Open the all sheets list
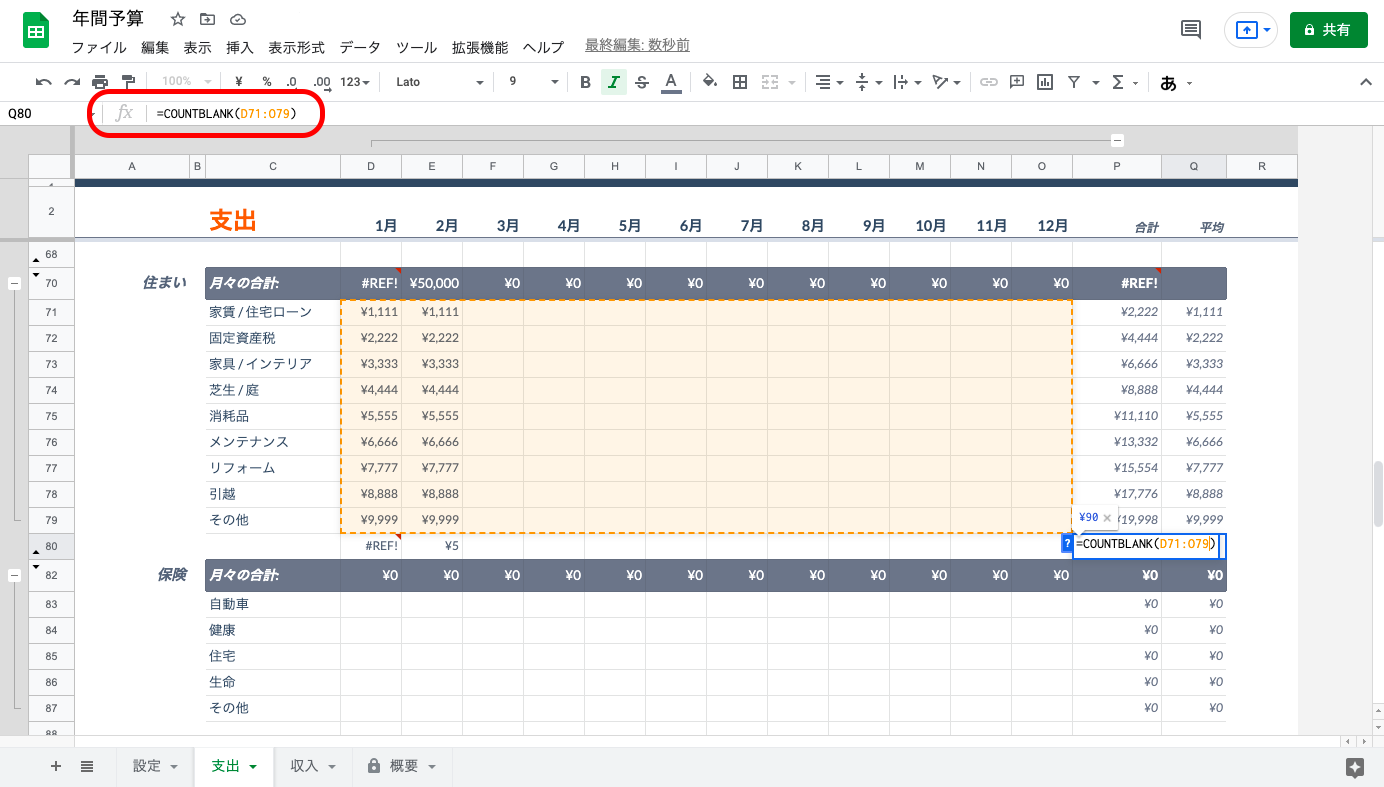The height and width of the screenshot is (787, 1384). tap(87, 766)
